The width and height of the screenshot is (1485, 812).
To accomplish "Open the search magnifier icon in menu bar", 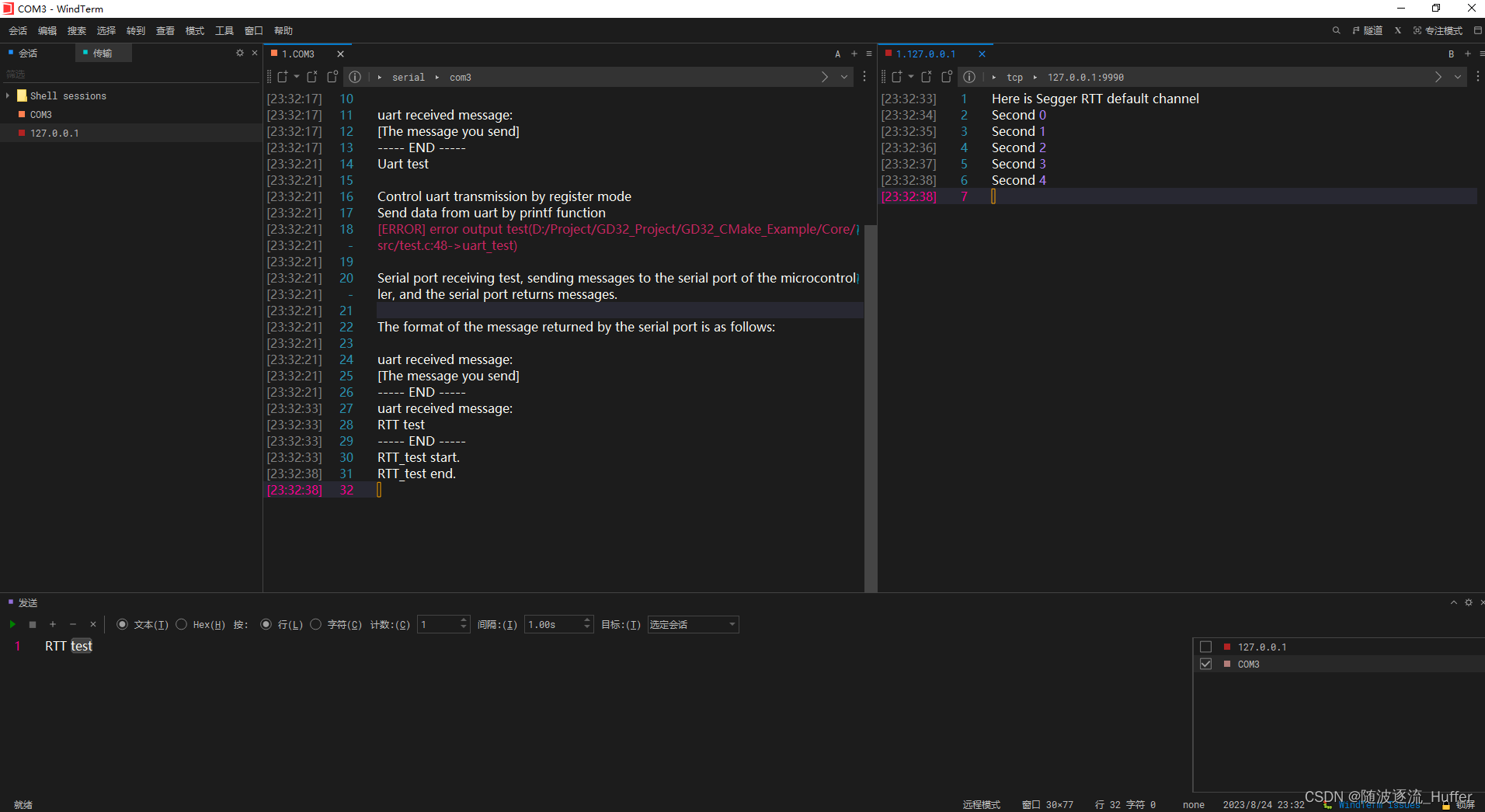I will click(x=1336, y=30).
